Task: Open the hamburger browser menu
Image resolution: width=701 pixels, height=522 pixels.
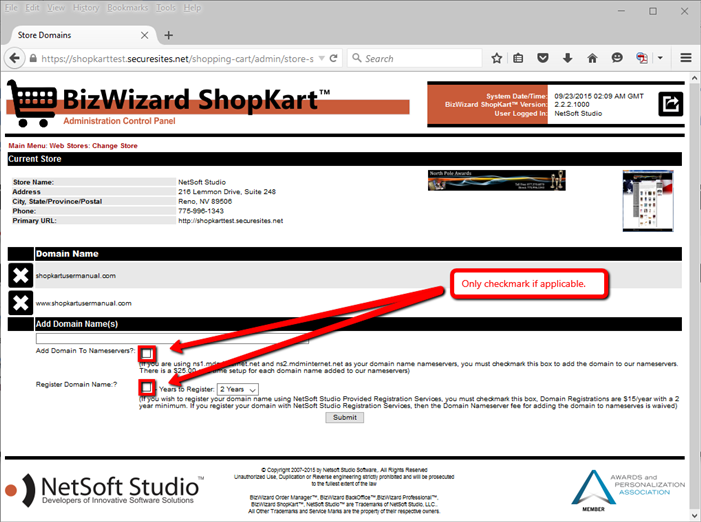Action: pos(686,58)
